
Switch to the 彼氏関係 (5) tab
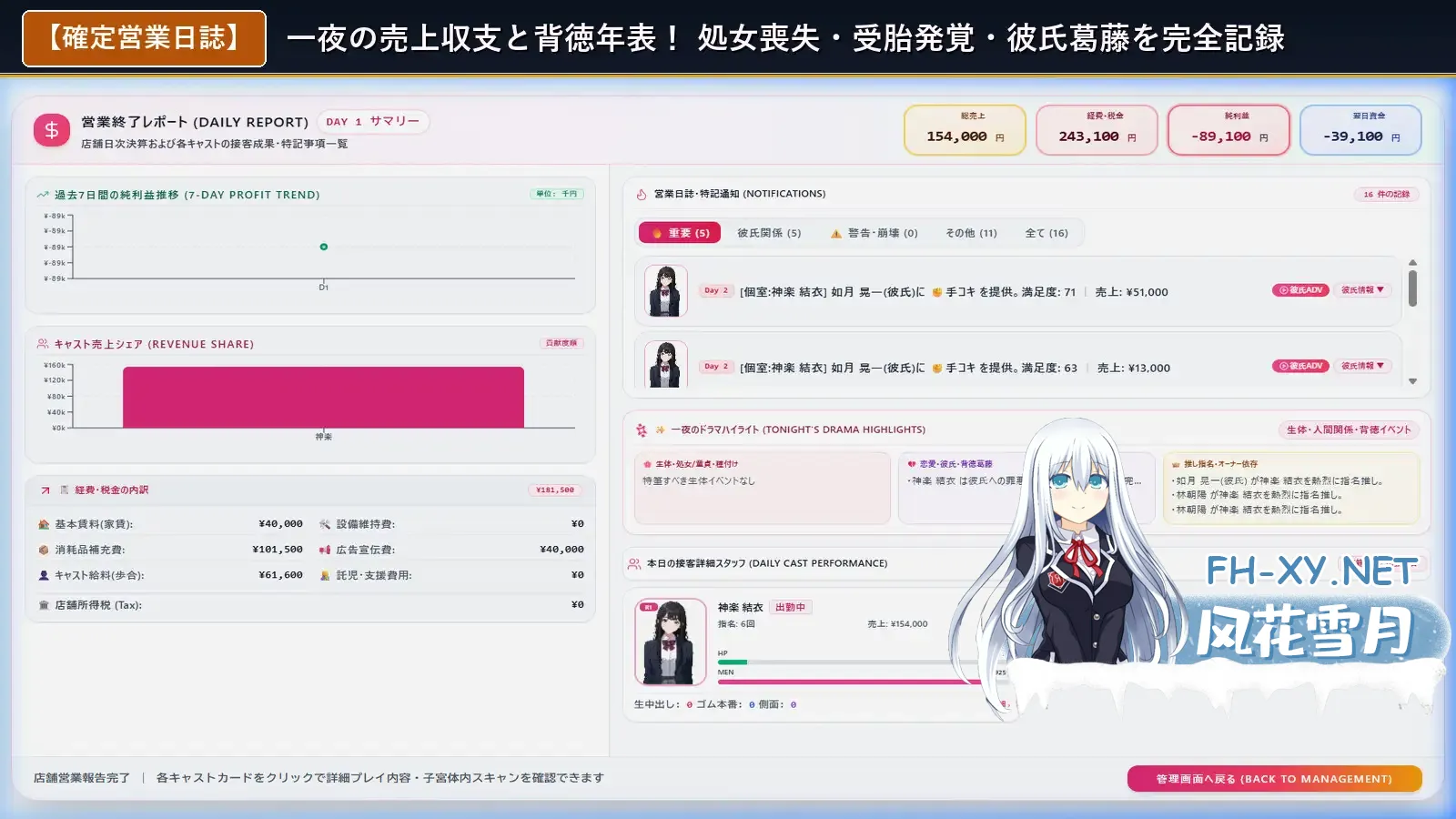tap(769, 233)
